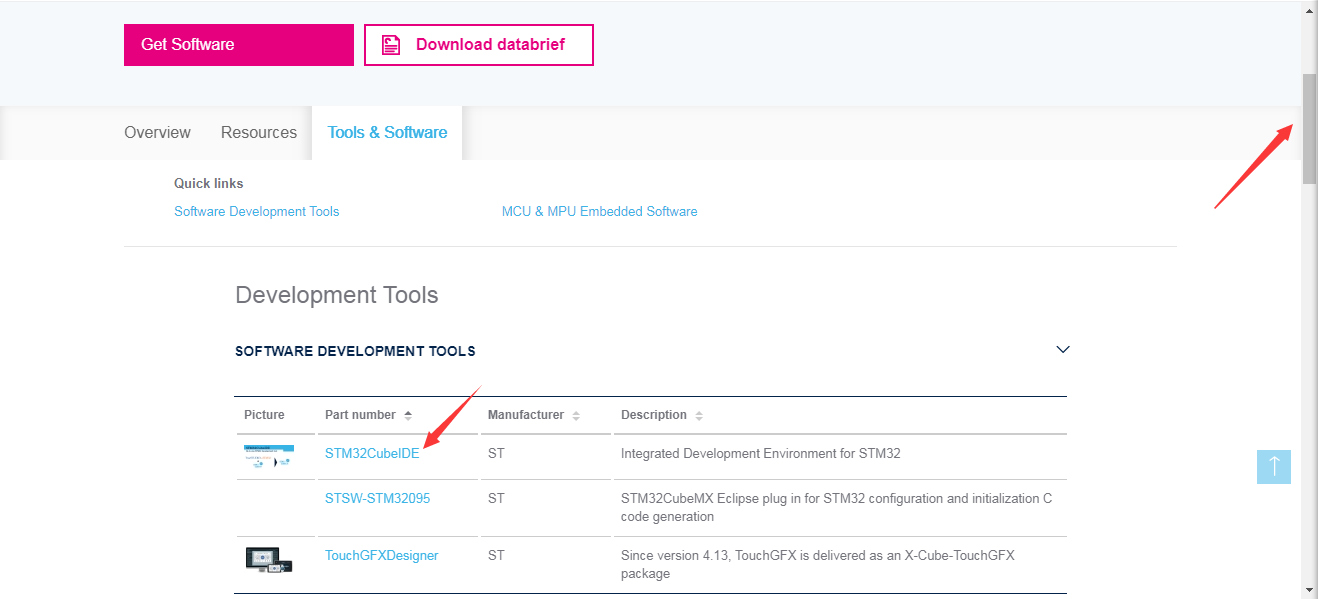This screenshot has width=1318, height=599.
Task: Click the Get Software button
Action: (x=239, y=45)
